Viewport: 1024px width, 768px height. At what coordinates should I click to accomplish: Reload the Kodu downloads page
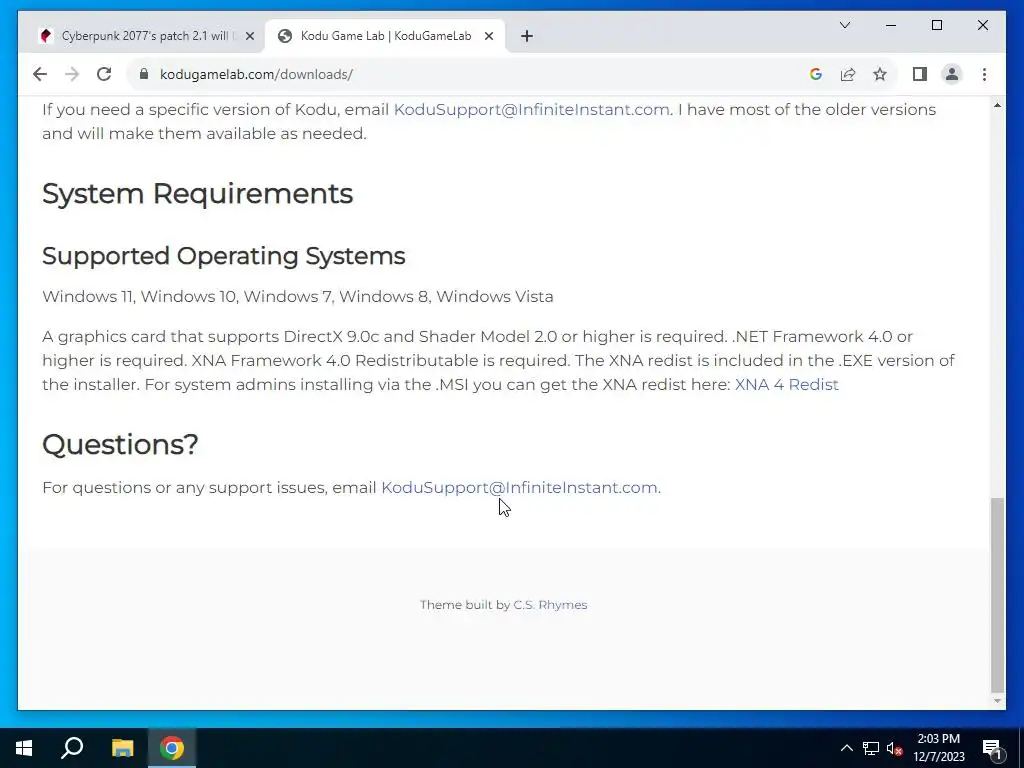[104, 74]
